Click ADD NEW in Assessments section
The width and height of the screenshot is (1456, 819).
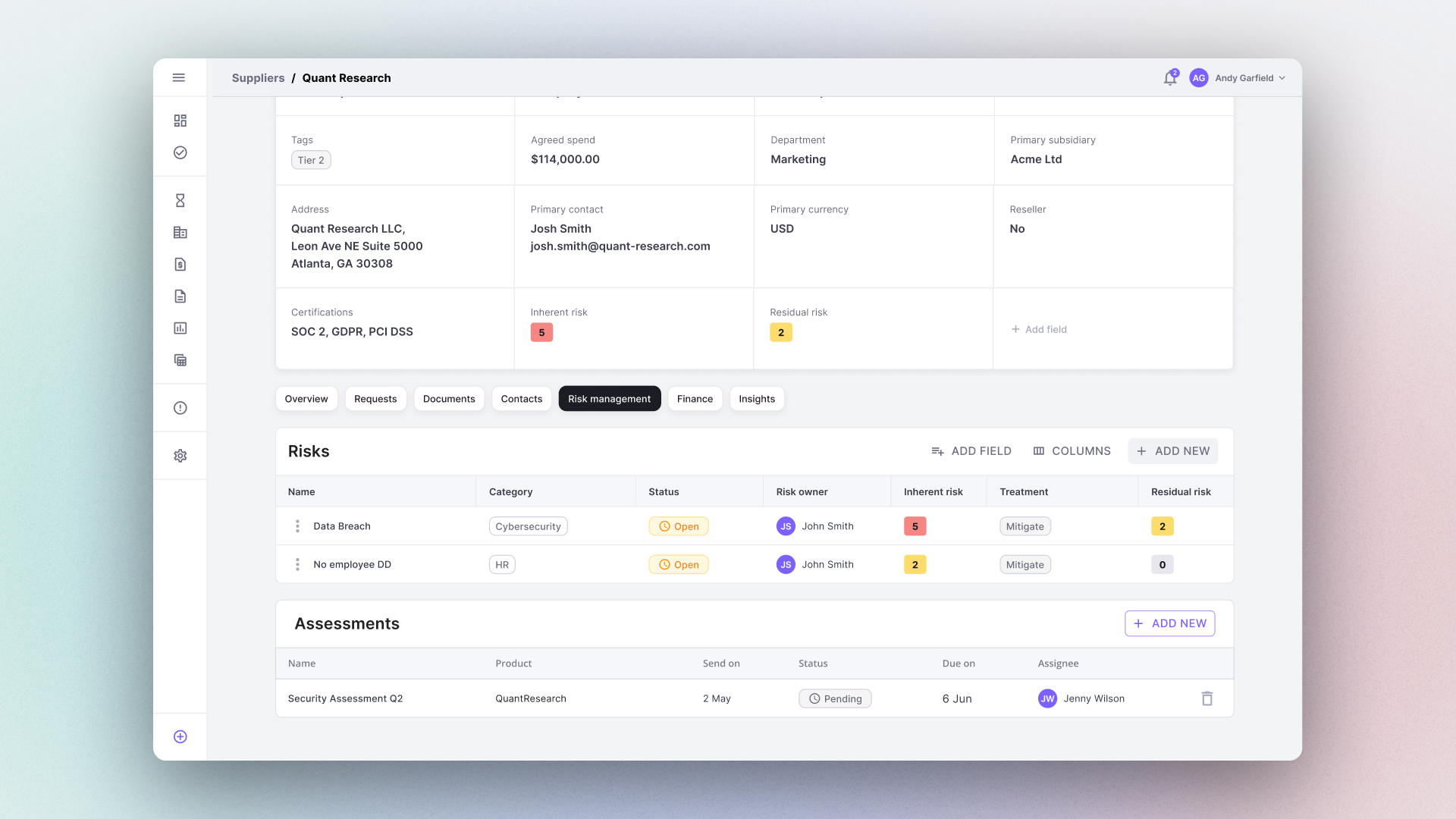(x=1169, y=623)
